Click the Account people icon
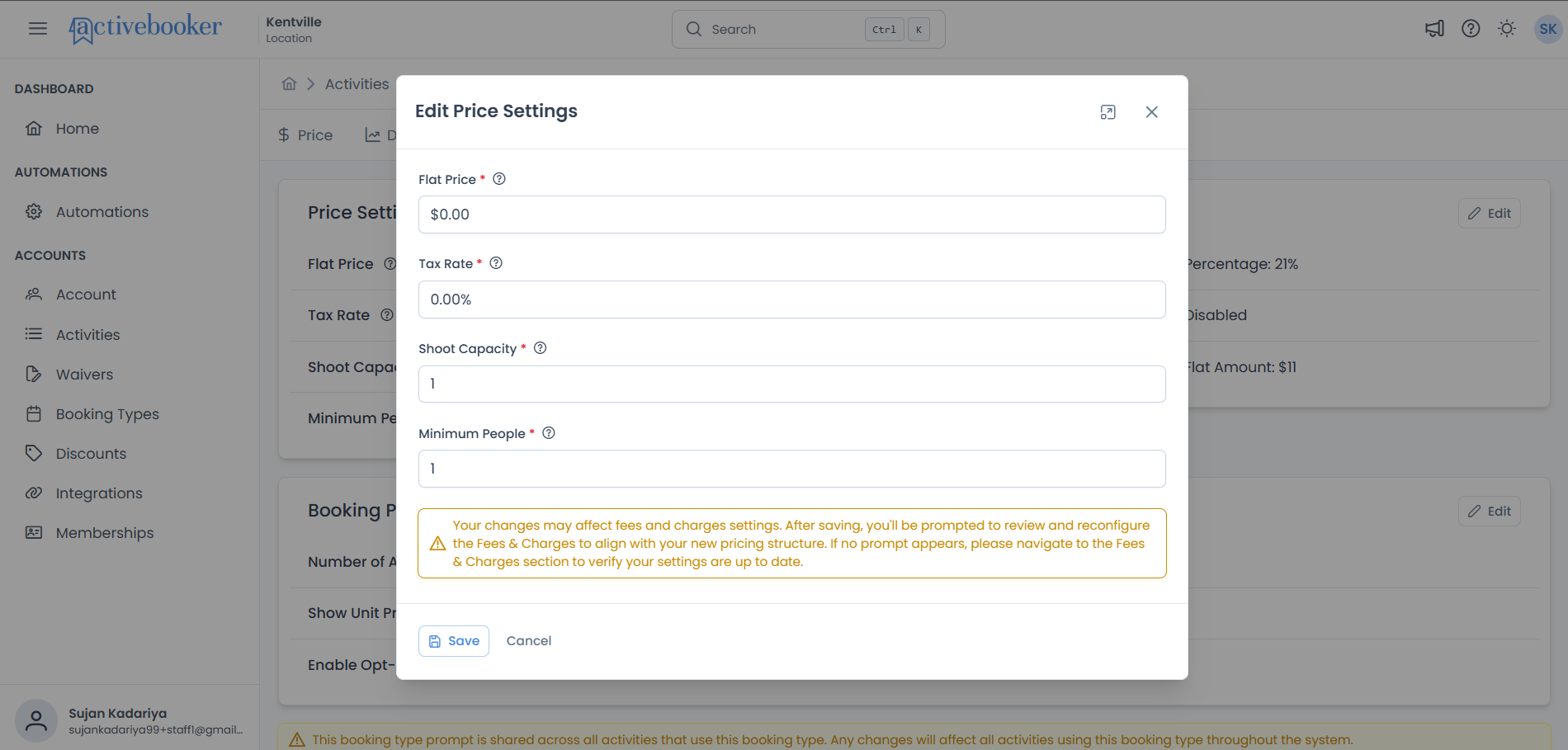 pos(34,295)
